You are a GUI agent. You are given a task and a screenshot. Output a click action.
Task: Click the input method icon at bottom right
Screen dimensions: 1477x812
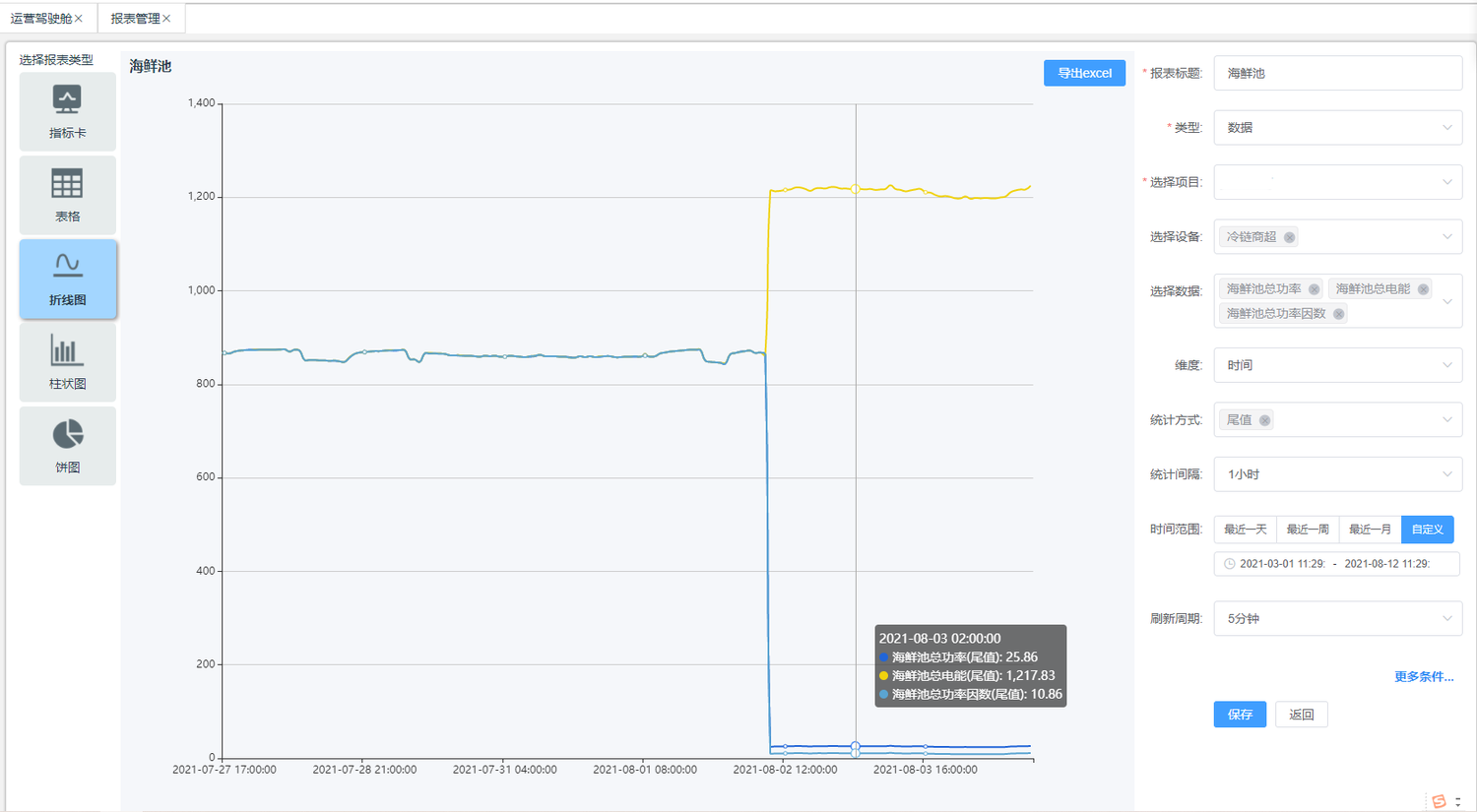point(1439,801)
